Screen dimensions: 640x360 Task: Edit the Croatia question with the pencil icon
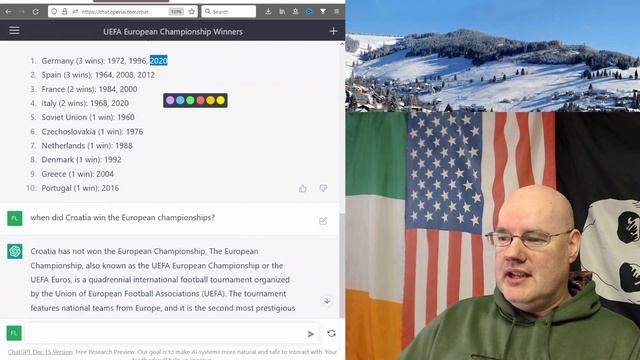coord(323,221)
